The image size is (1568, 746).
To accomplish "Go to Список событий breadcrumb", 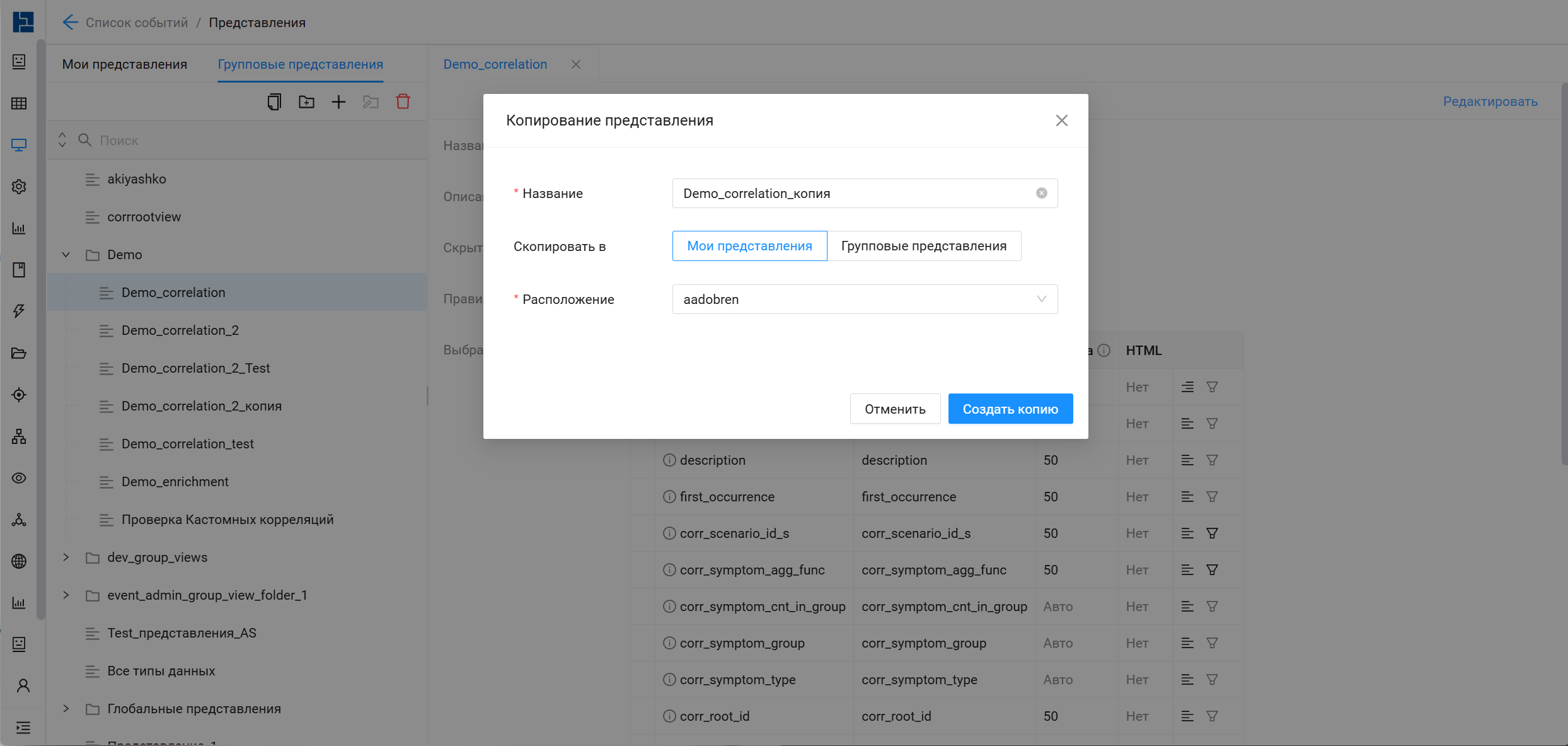I will (137, 23).
